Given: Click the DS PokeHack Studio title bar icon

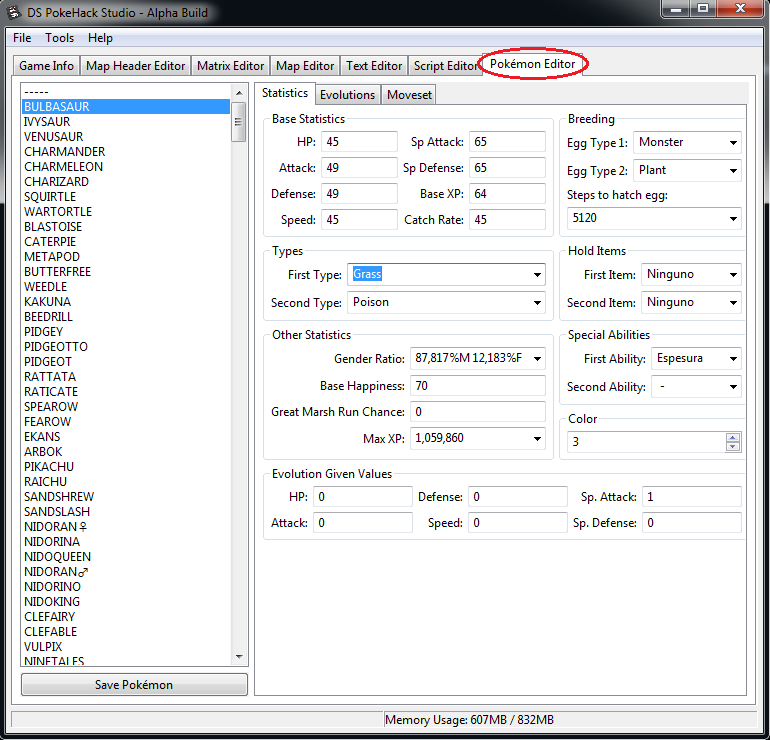Looking at the screenshot, I should [x=15, y=12].
